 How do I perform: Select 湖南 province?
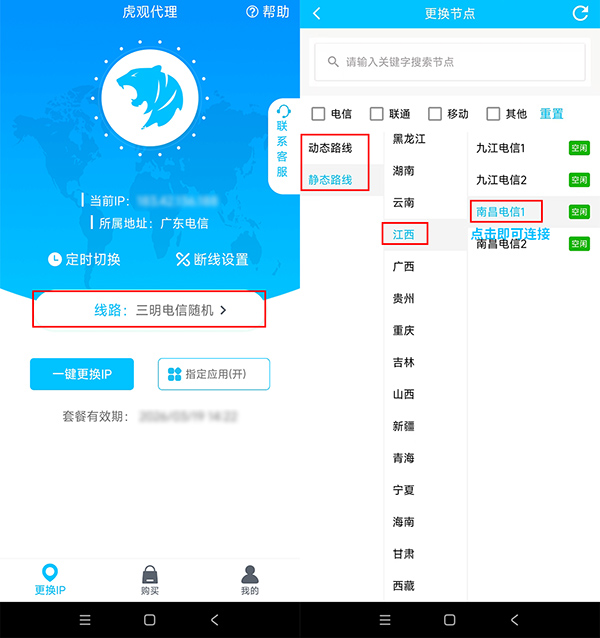(x=404, y=171)
